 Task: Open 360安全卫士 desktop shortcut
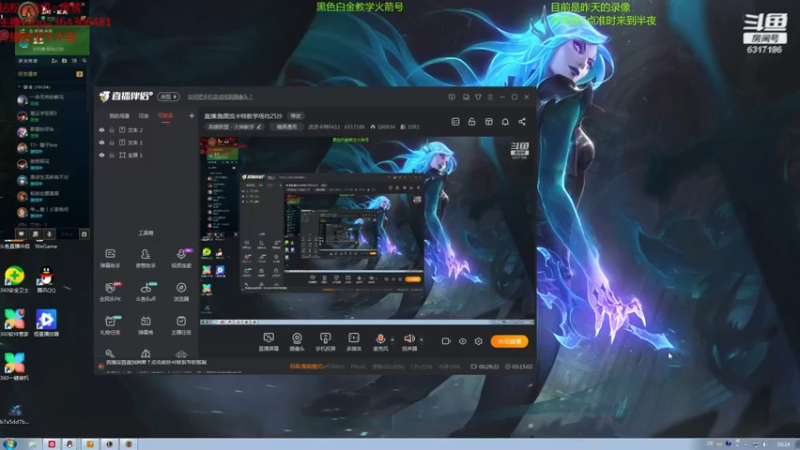[x=14, y=280]
